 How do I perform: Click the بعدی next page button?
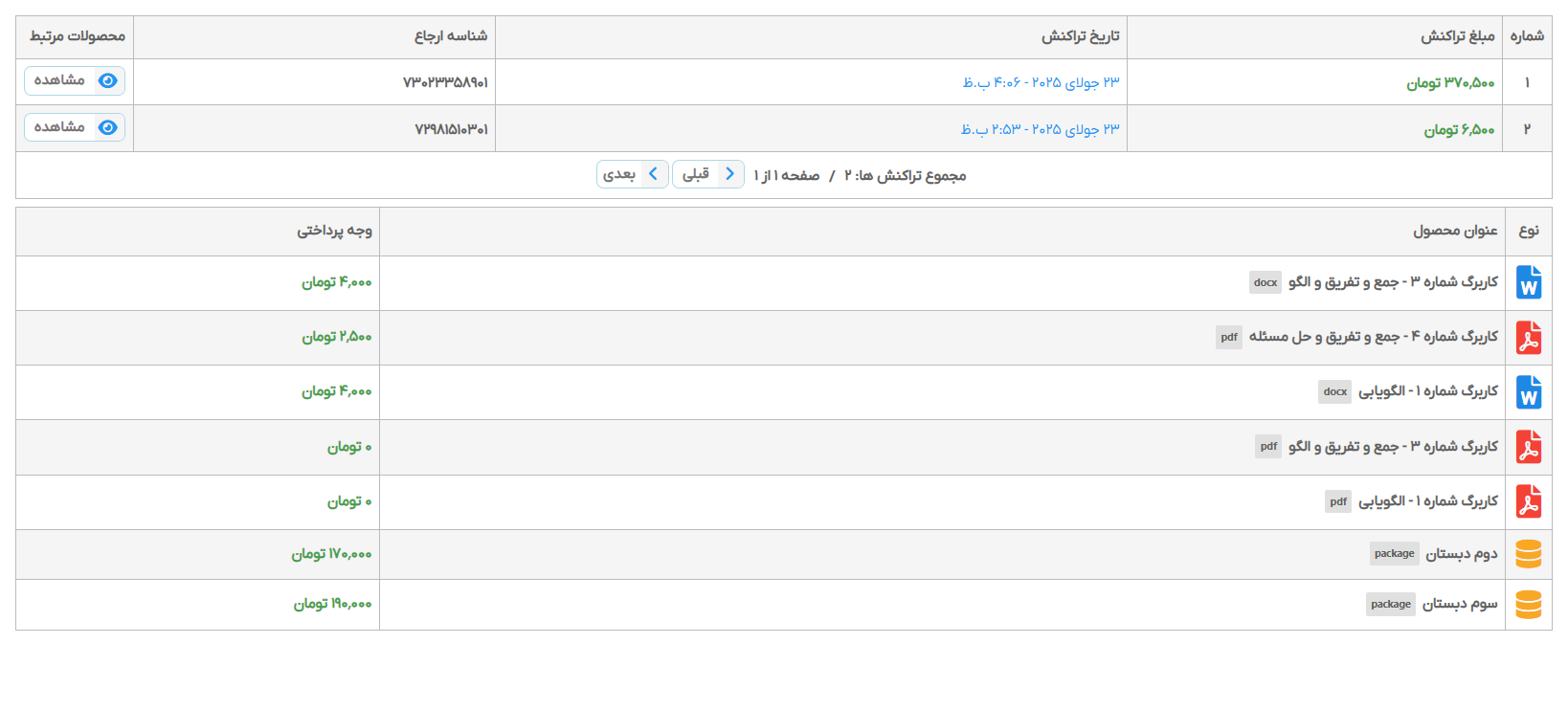pos(632,174)
